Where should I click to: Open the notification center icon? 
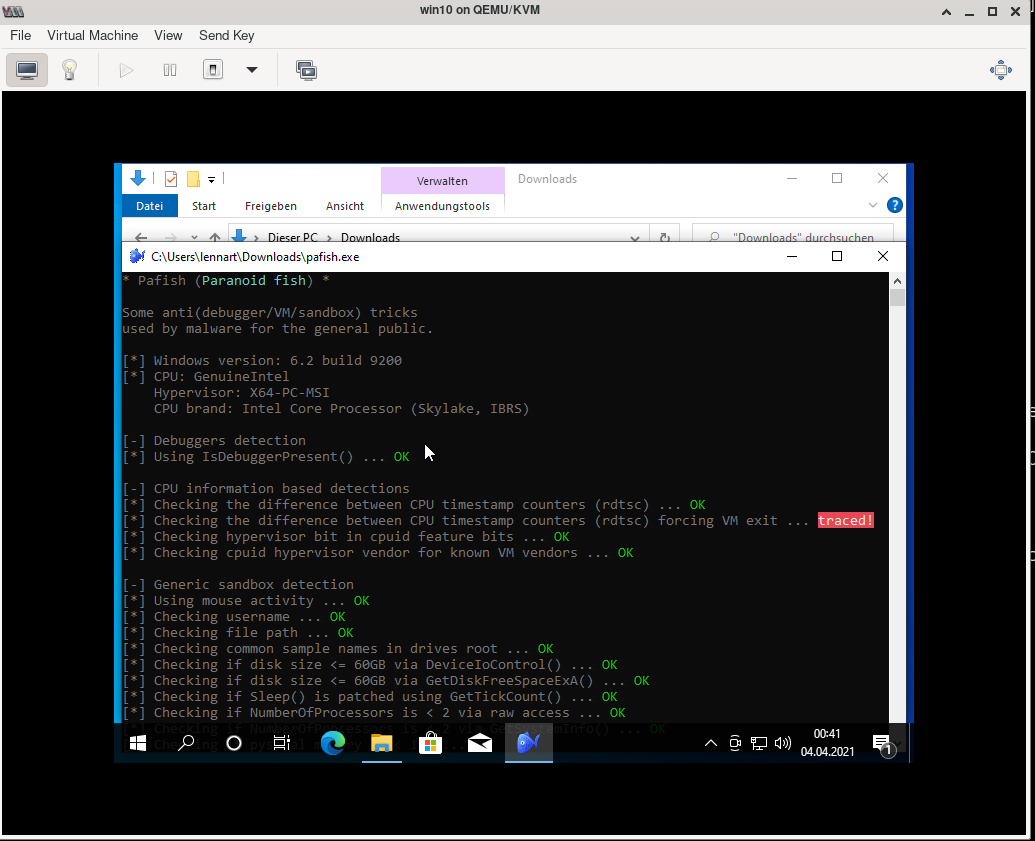[x=883, y=745]
